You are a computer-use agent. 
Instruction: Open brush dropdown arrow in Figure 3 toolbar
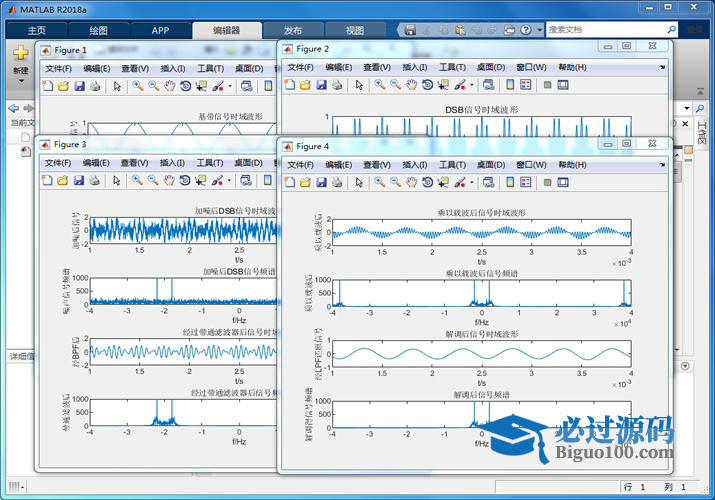[229, 180]
